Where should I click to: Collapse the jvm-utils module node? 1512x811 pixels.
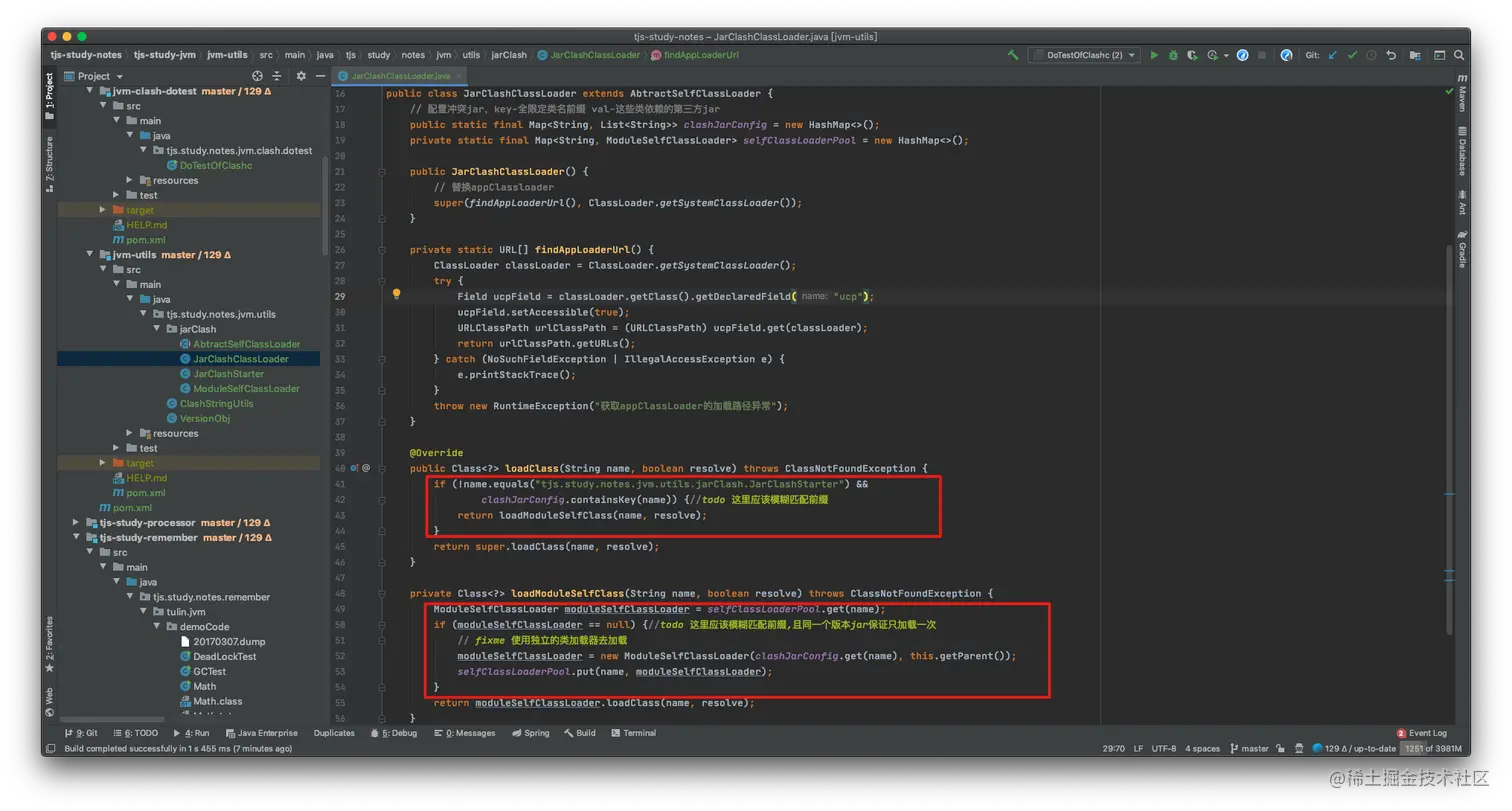coord(89,255)
